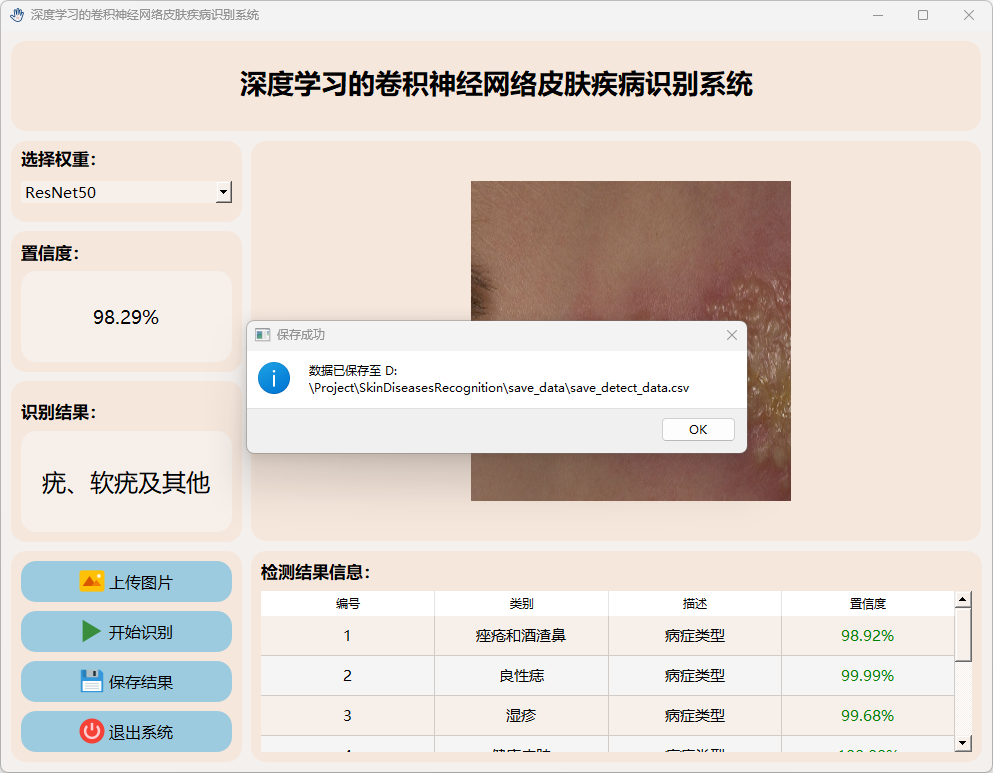Click the red power icon on 退出系统
This screenshot has height=773, width=993.
click(x=92, y=731)
